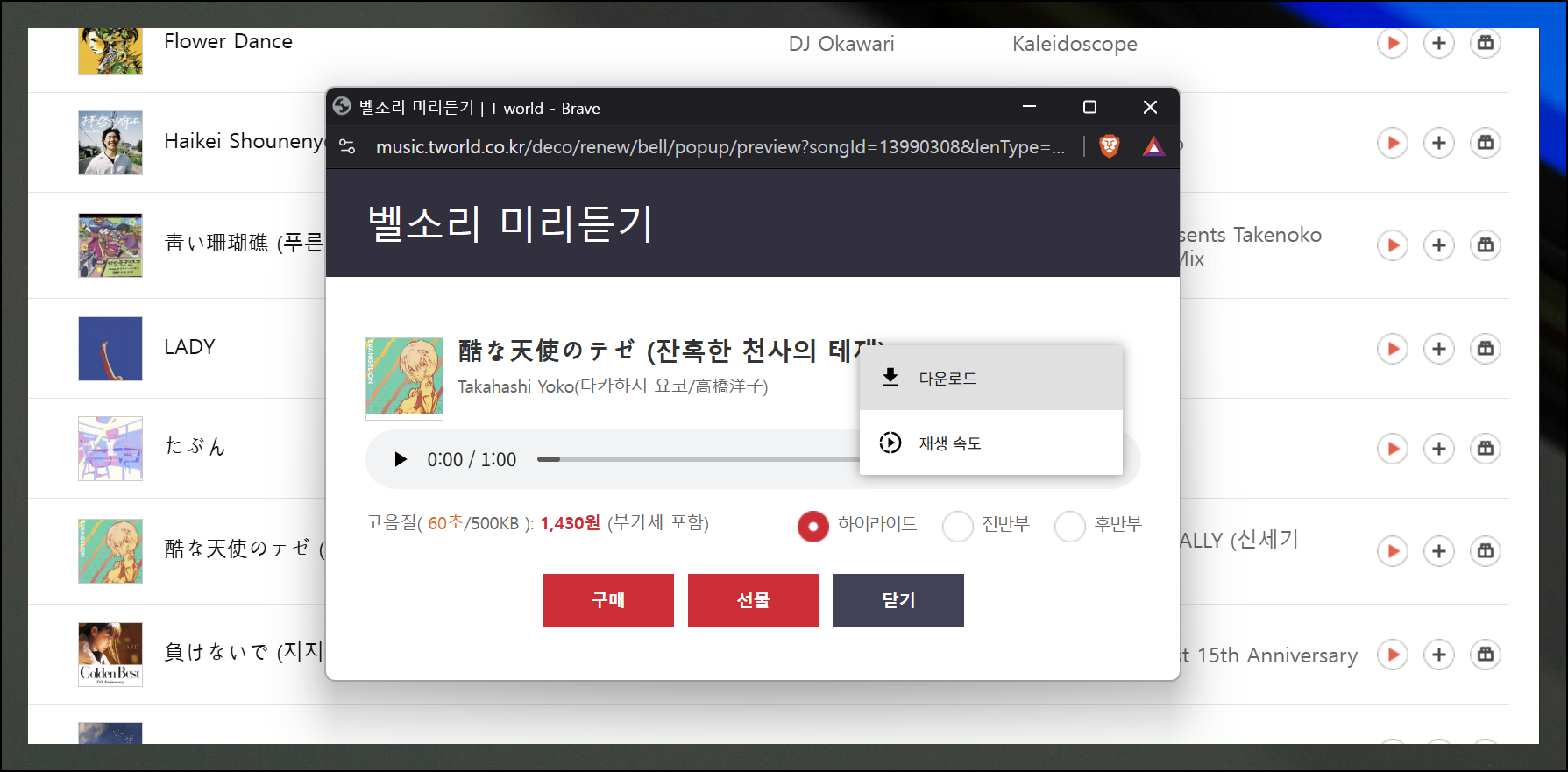Image resolution: width=1568 pixels, height=772 pixels.
Task: Select the 하이라이트 radio option
Action: tap(812, 527)
